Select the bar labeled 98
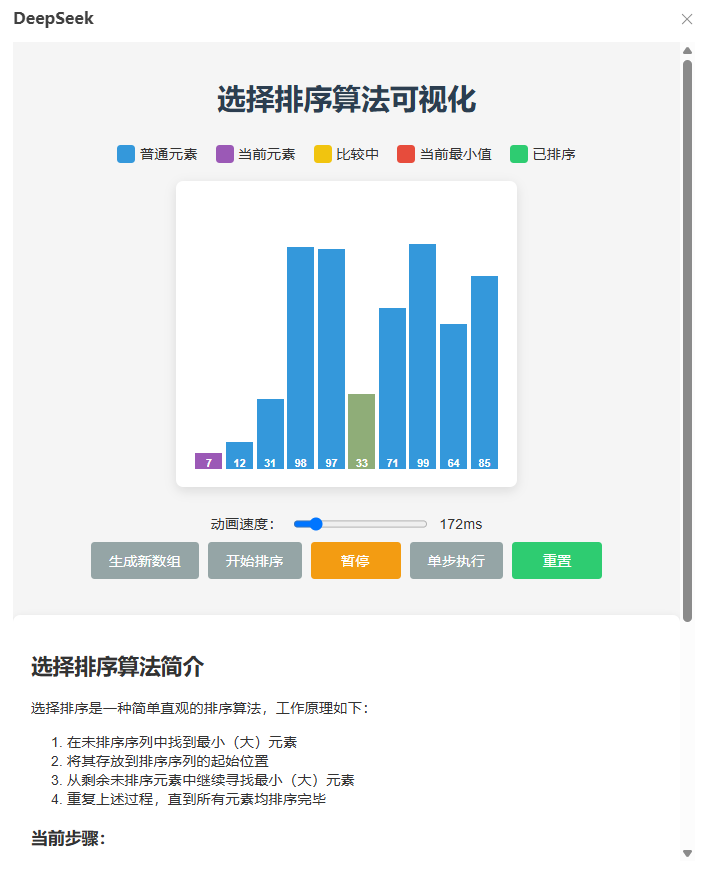This screenshot has width=706, height=871. (x=301, y=358)
